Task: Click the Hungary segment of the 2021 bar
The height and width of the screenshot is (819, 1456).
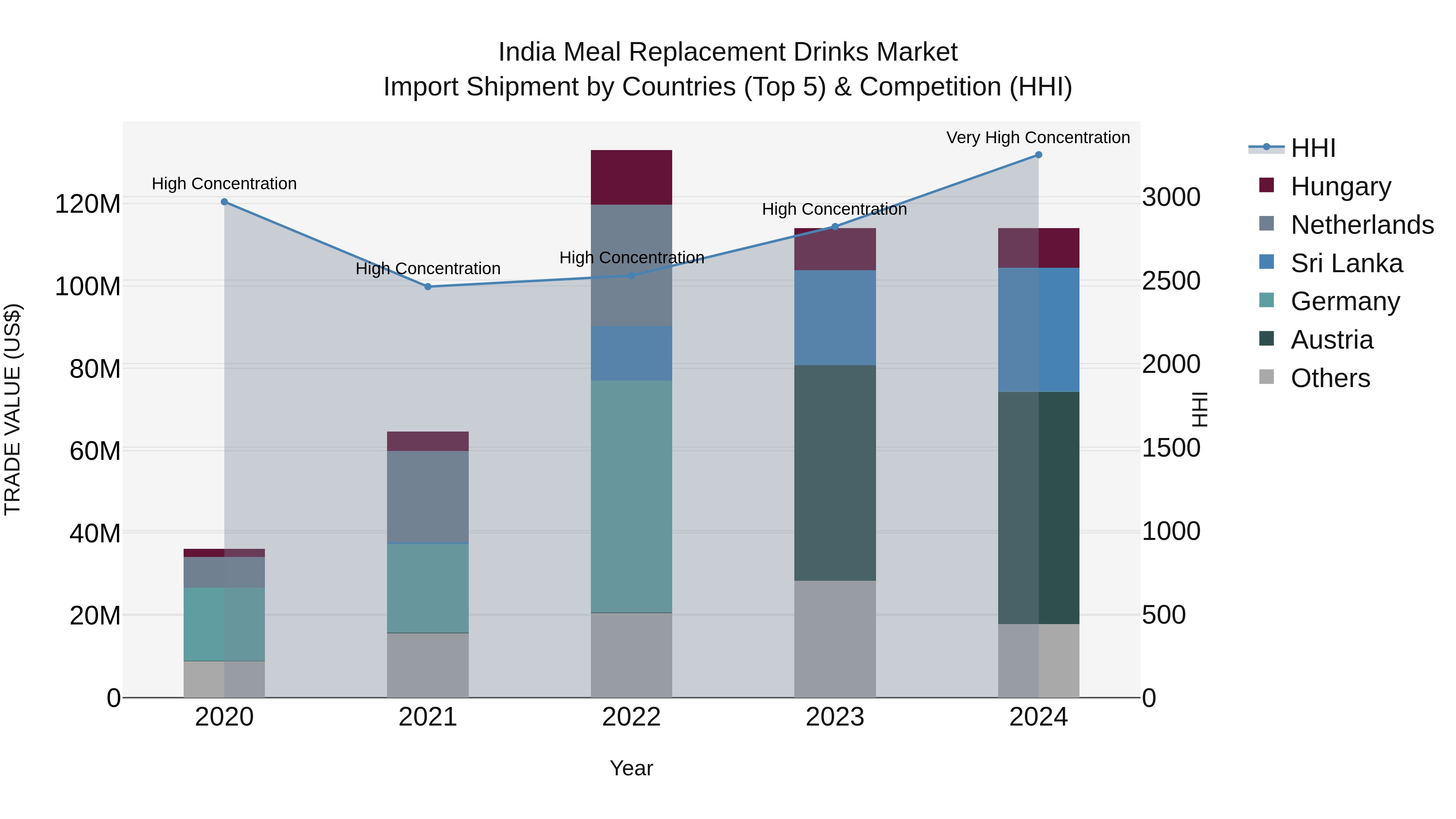Action: coord(428,441)
